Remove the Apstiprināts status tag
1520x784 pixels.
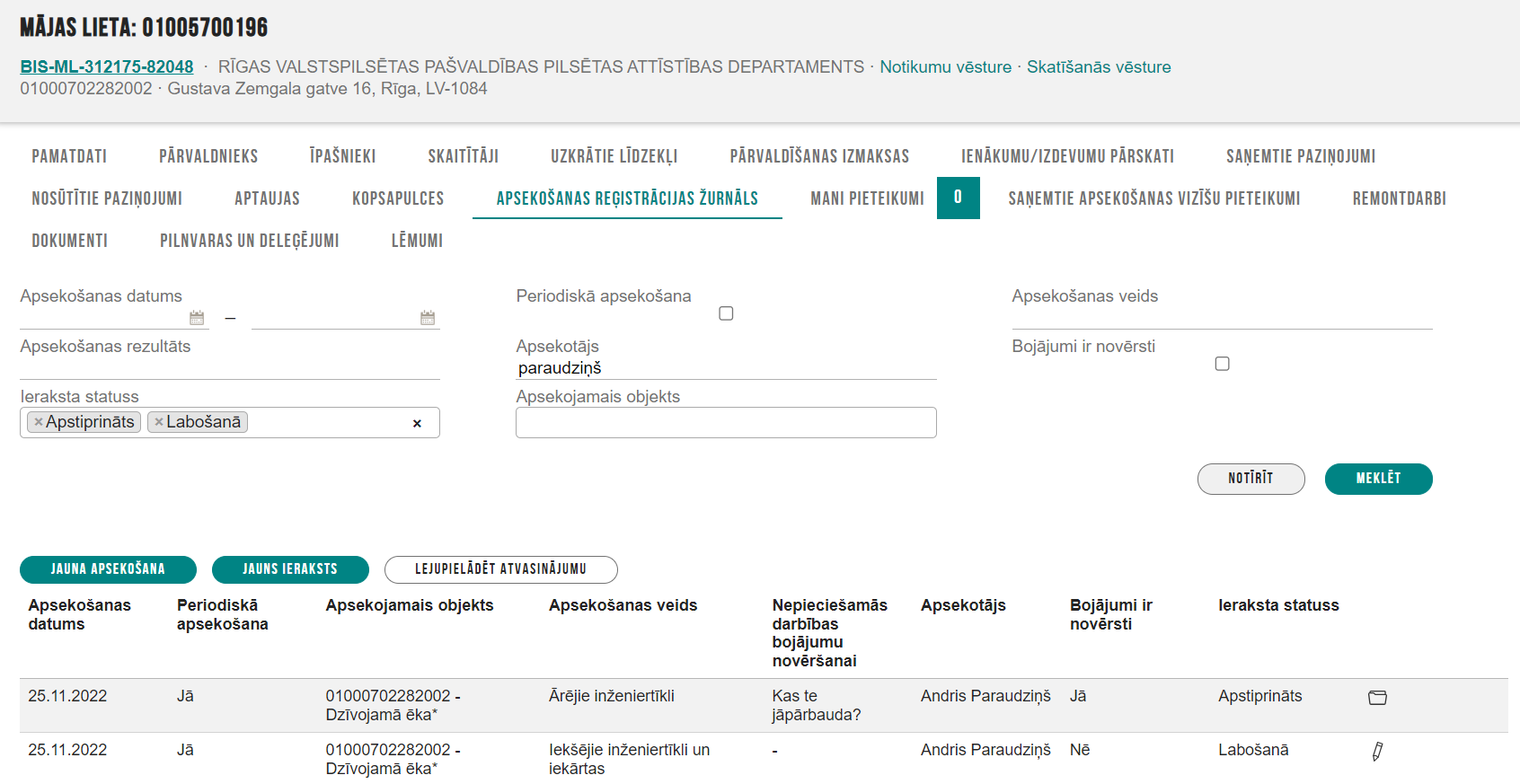(x=39, y=422)
